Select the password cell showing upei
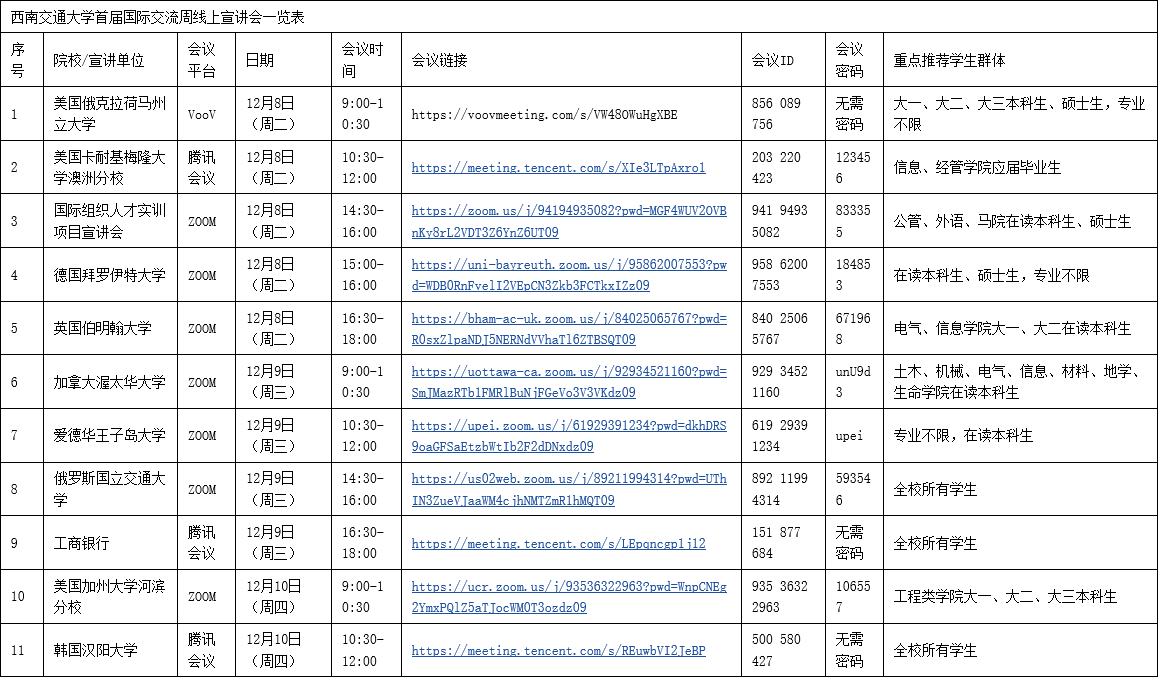Viewport: 1158px width, 677px height. (x=849, y=436)
